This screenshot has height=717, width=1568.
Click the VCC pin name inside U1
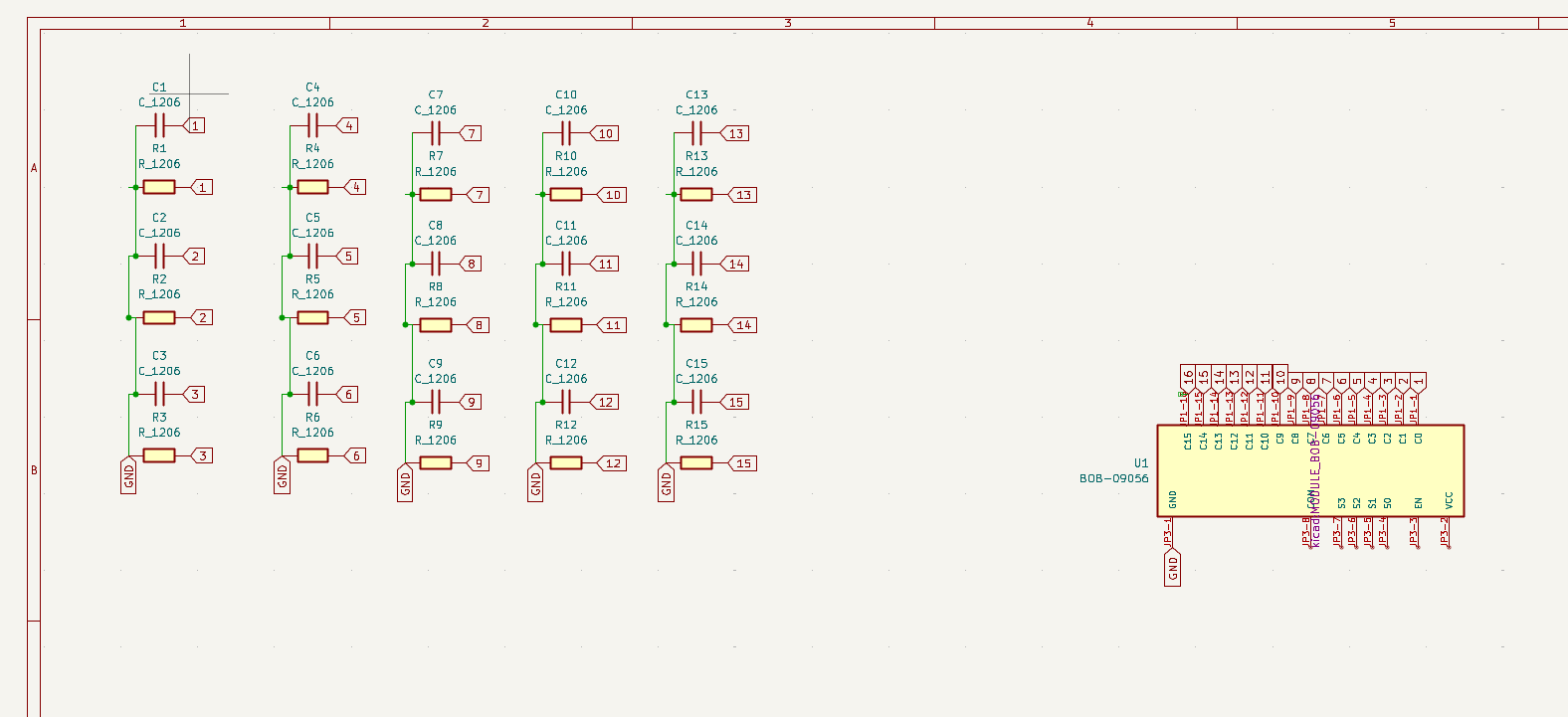(x=1449, y=500)
